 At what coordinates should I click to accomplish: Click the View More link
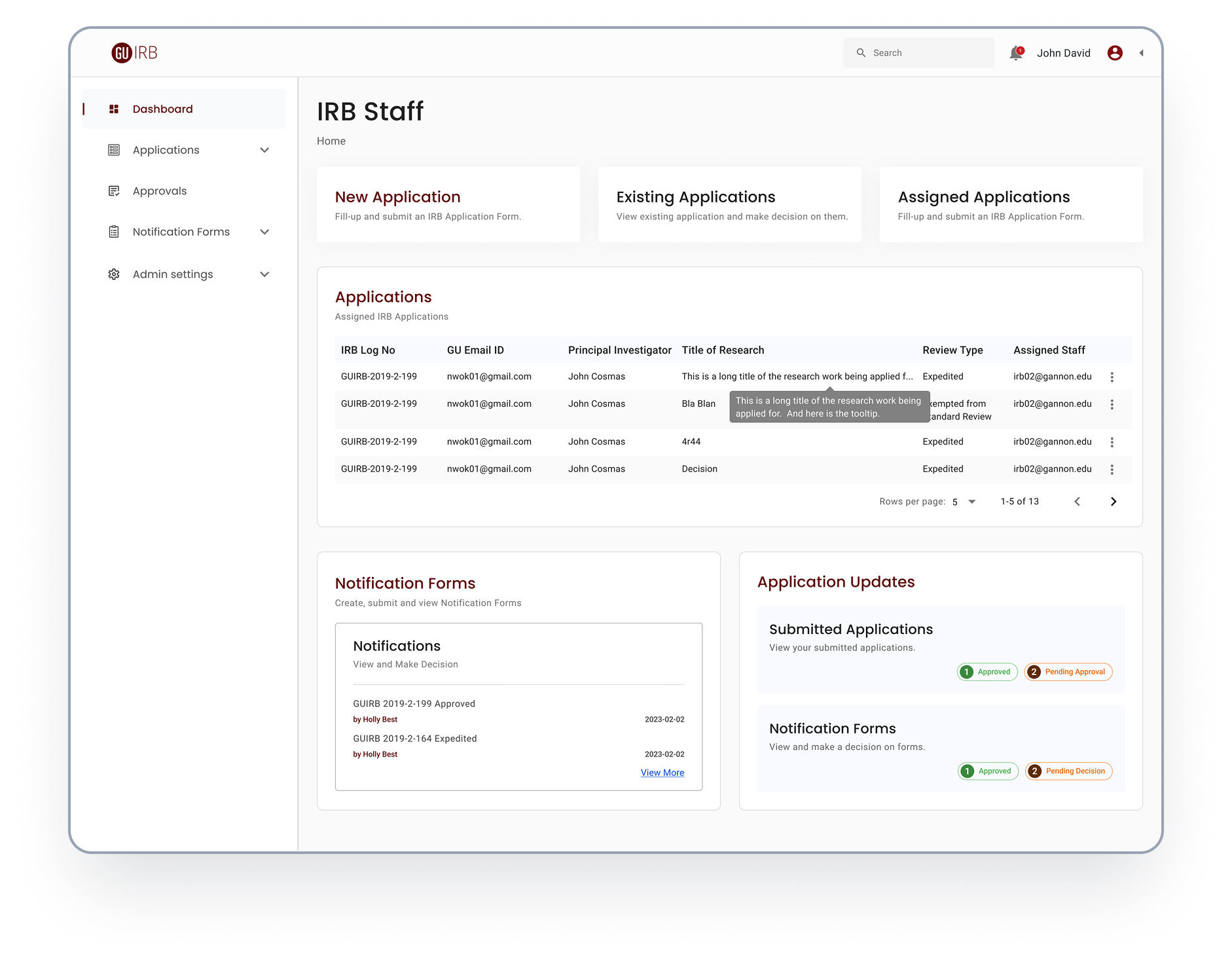[x=662, y=773]
